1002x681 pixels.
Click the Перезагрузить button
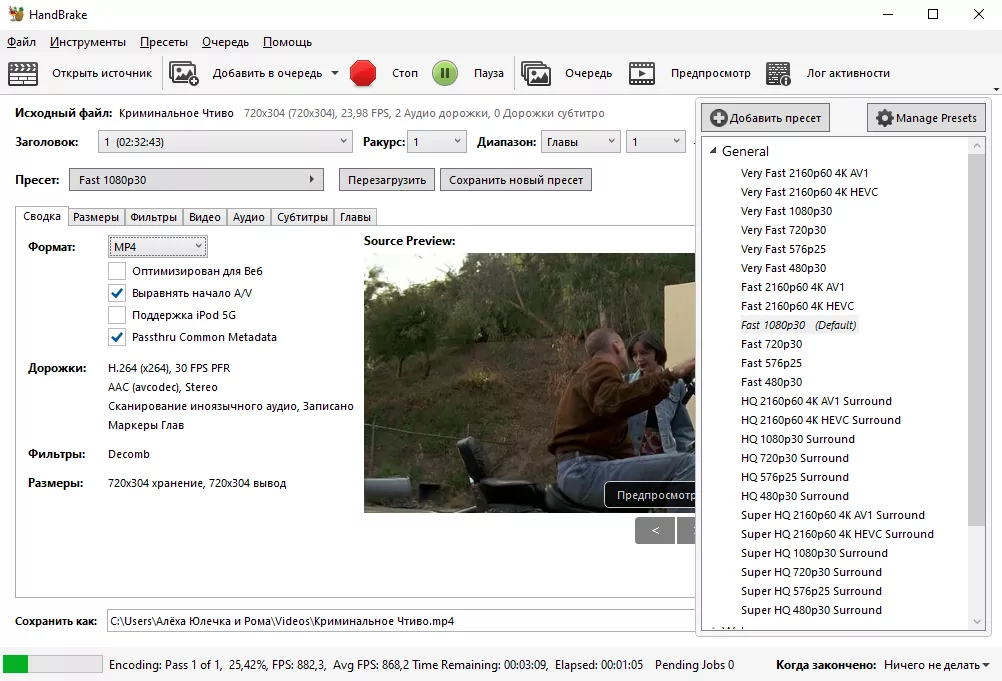(387, 180)
